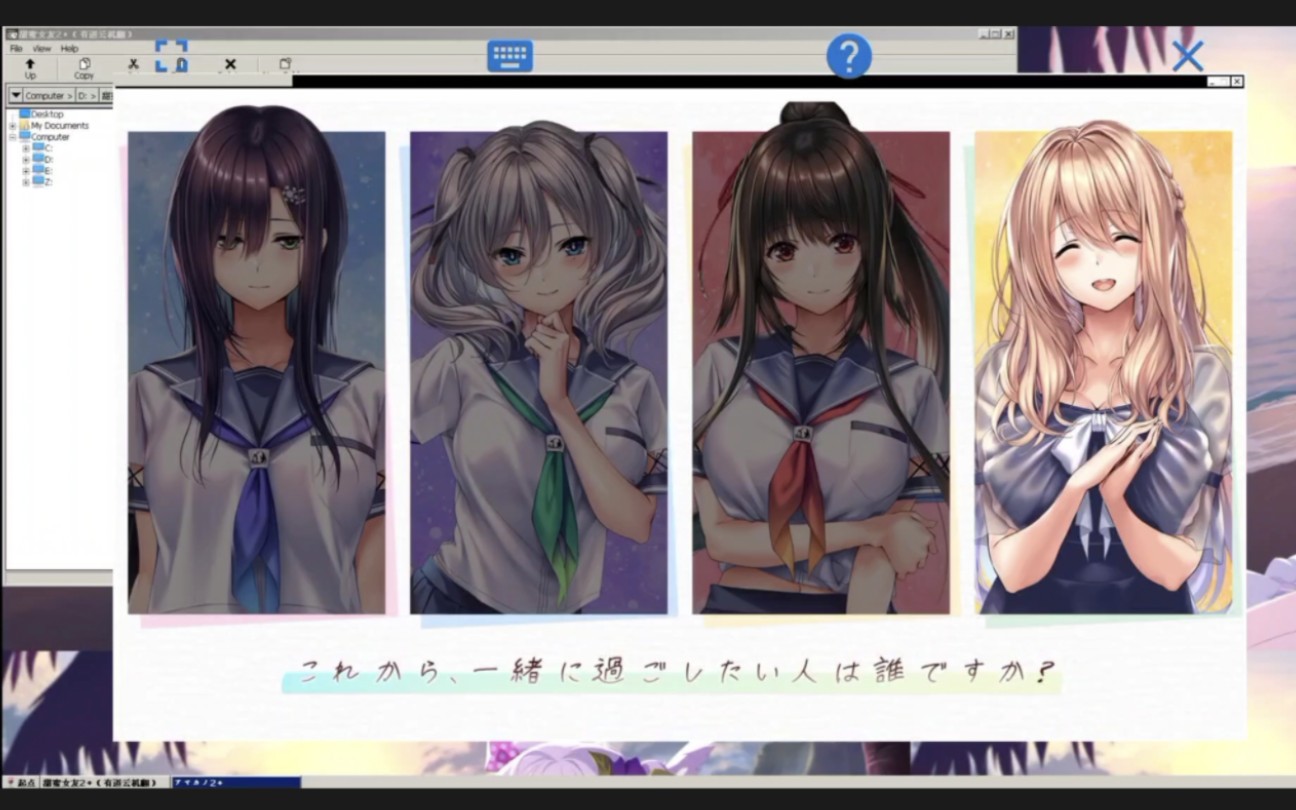Image resolution: width=1296 pixels, height=810 pixels.
Task: Open the blue on-screen keyboard icon
Action: [x=510, y=56]
